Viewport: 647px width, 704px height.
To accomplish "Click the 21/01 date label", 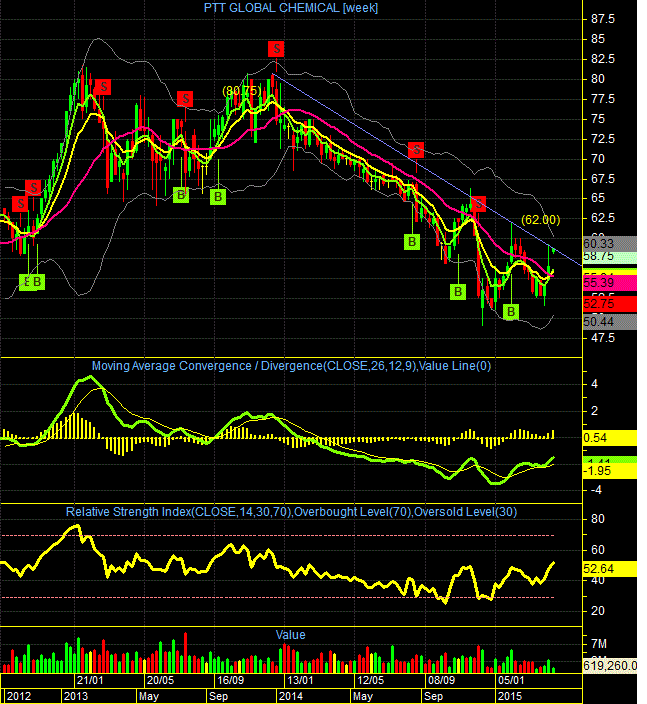I will (90, 680).
